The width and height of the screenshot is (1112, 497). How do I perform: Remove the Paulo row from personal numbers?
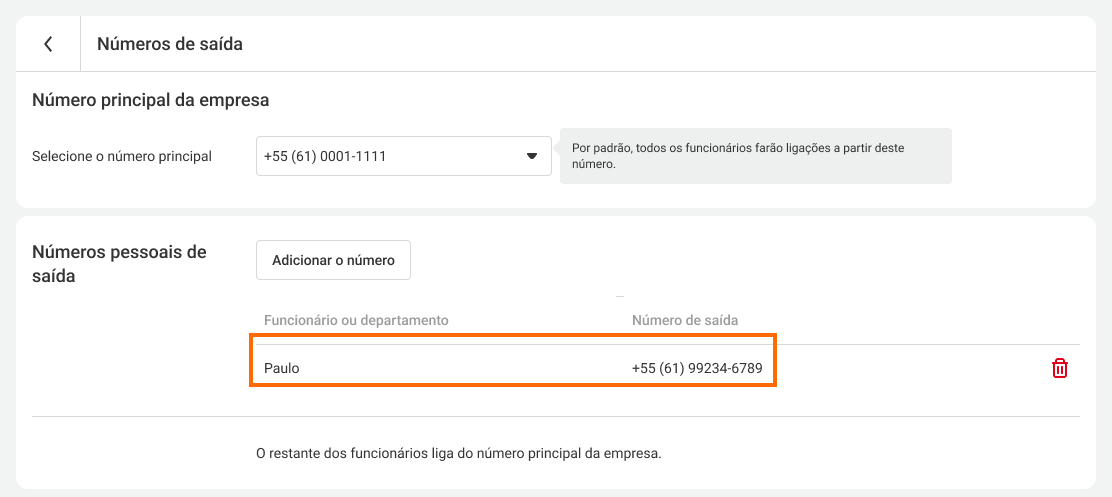tap(1060, 368)
